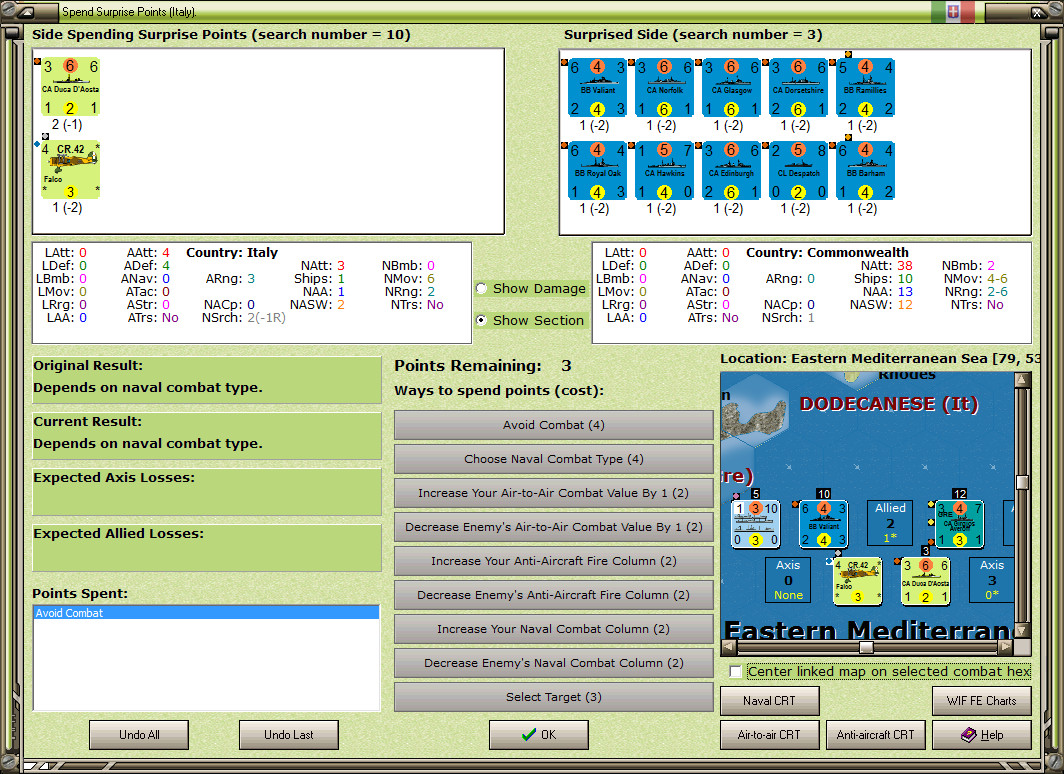Open the WIF FE Charts

pos(982,701)
